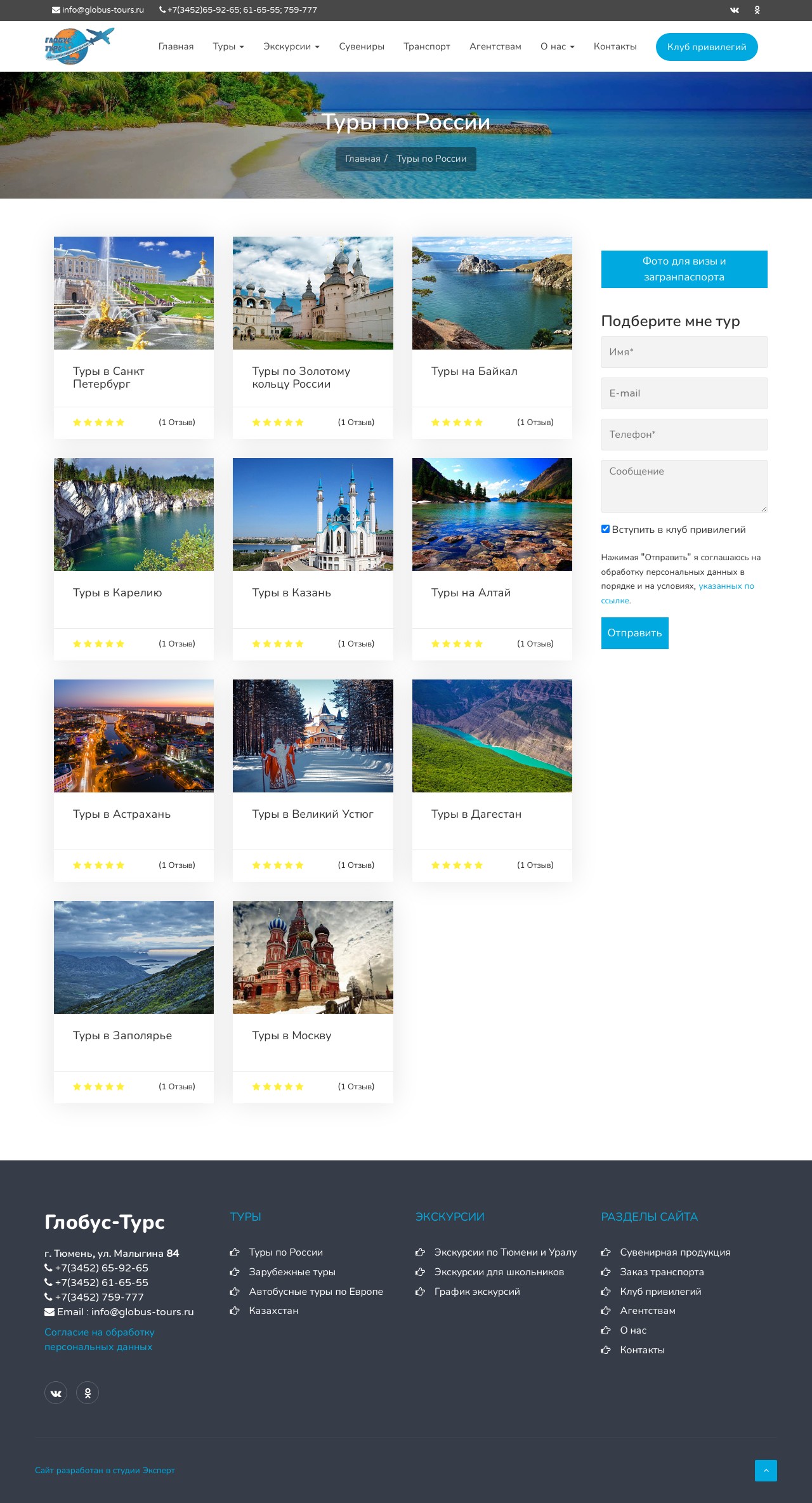Image resolution: width=812 pixels, height=1503 pixels.
Task: Click the Глобус-Турс airplane logo
Action: [79, 46]
